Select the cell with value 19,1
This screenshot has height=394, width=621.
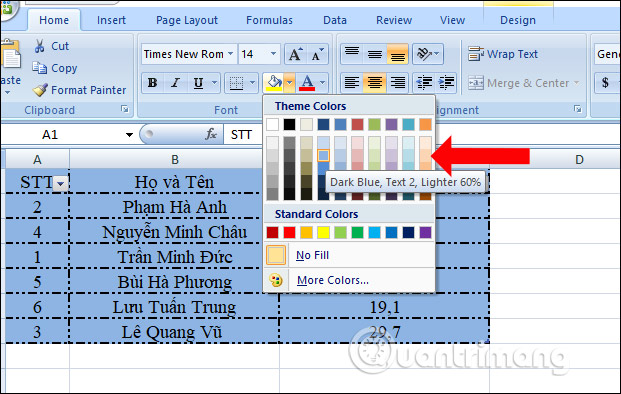(384, 306)
